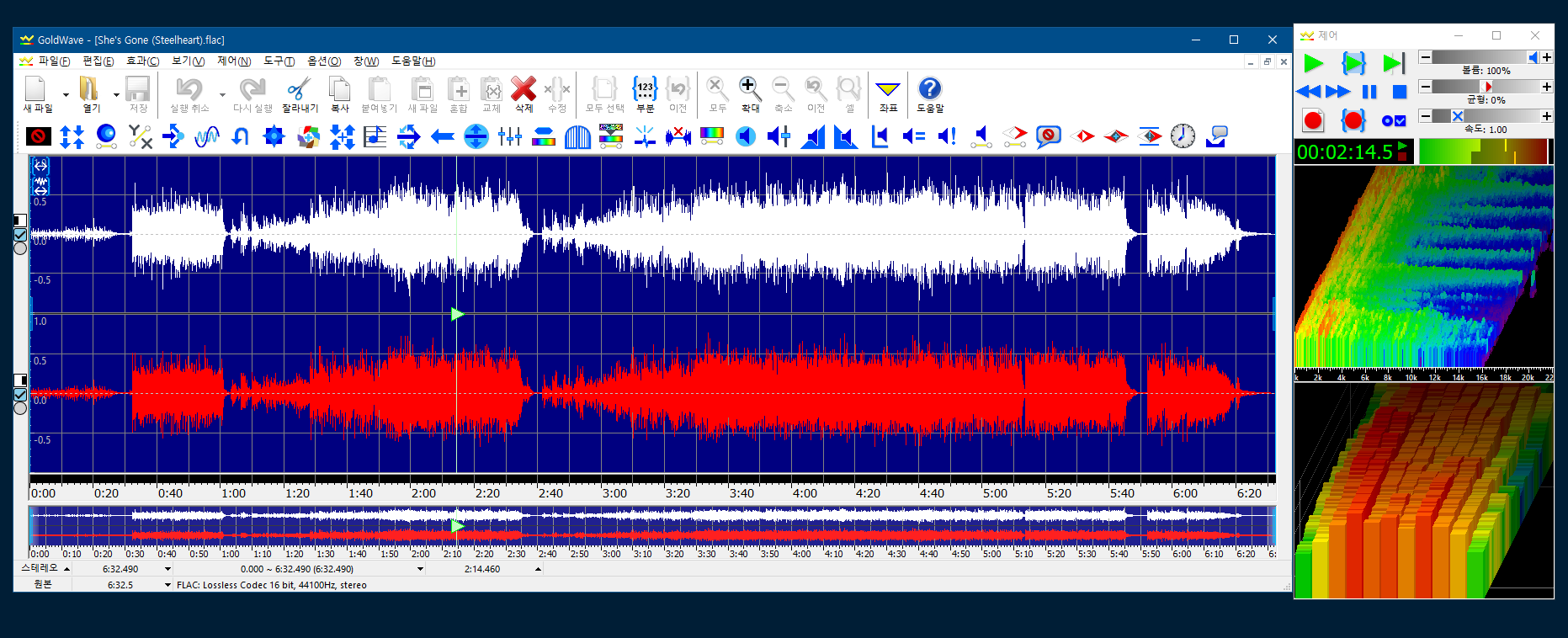Click the Fast Forward double-arrow button
The height and width of the screenshot is (638, 1568).
coord(1338,92)
